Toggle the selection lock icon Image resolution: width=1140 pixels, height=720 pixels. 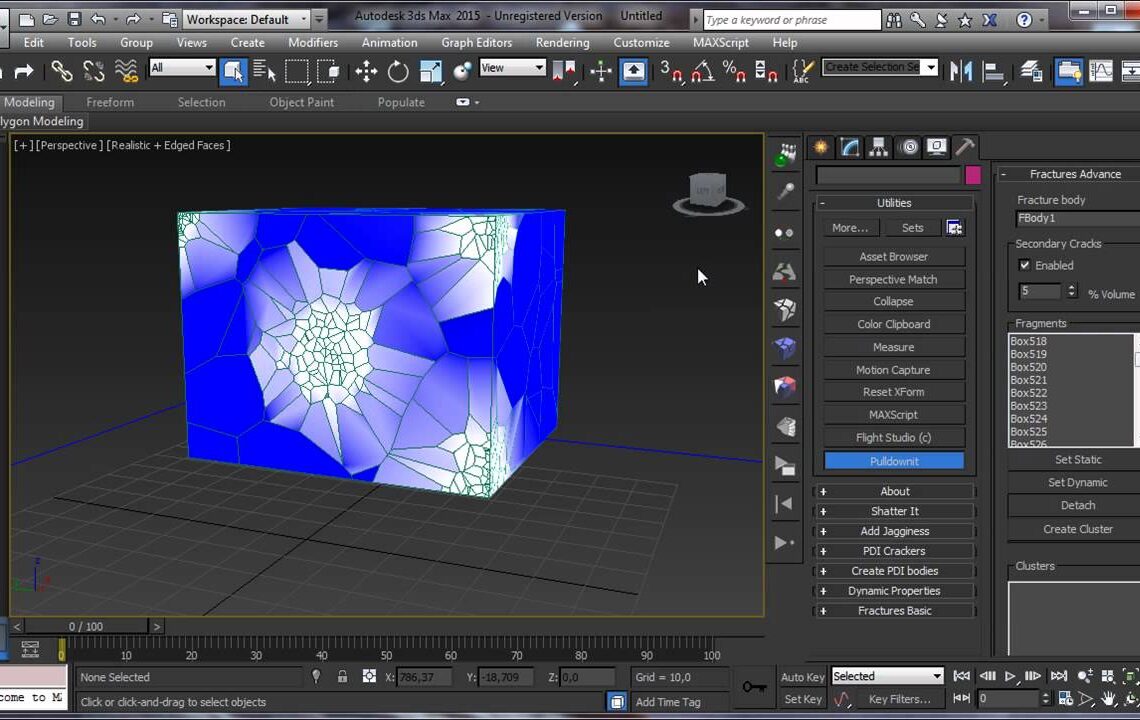click(x=341, y=677)
